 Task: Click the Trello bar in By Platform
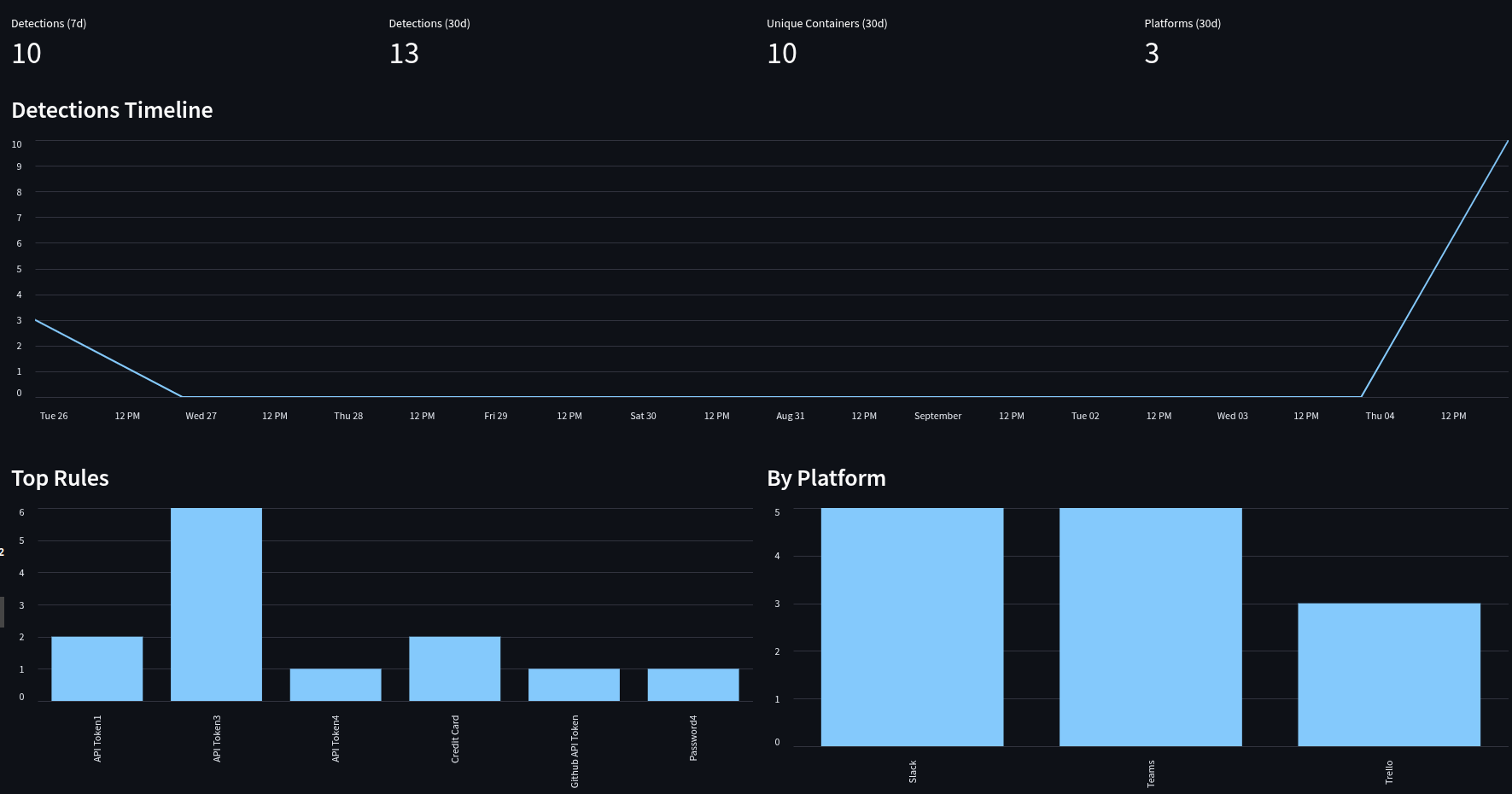click(x=1389, y=674)
